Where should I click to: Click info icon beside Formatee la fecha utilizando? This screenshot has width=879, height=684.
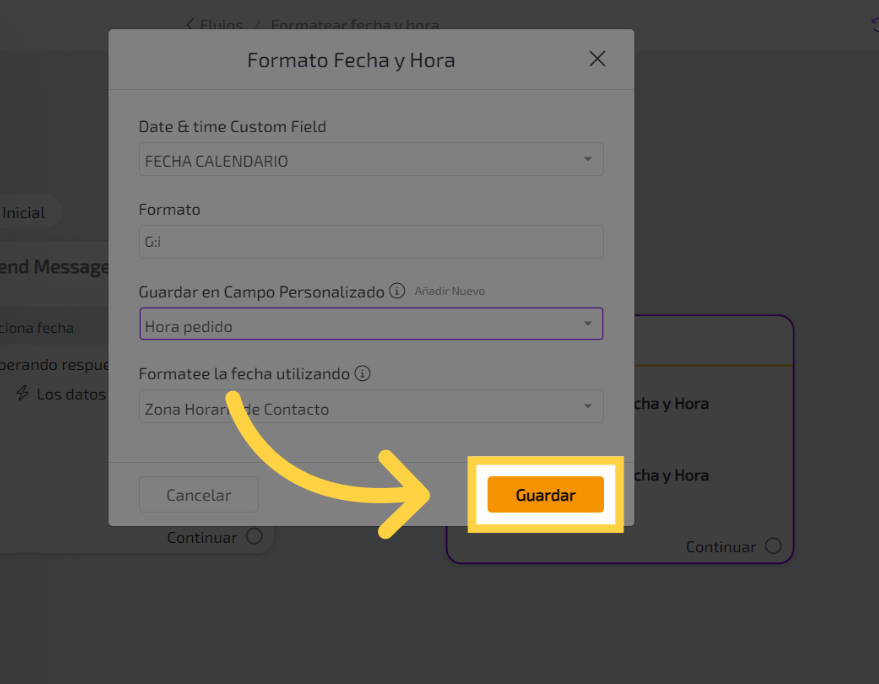click(363, 374)
